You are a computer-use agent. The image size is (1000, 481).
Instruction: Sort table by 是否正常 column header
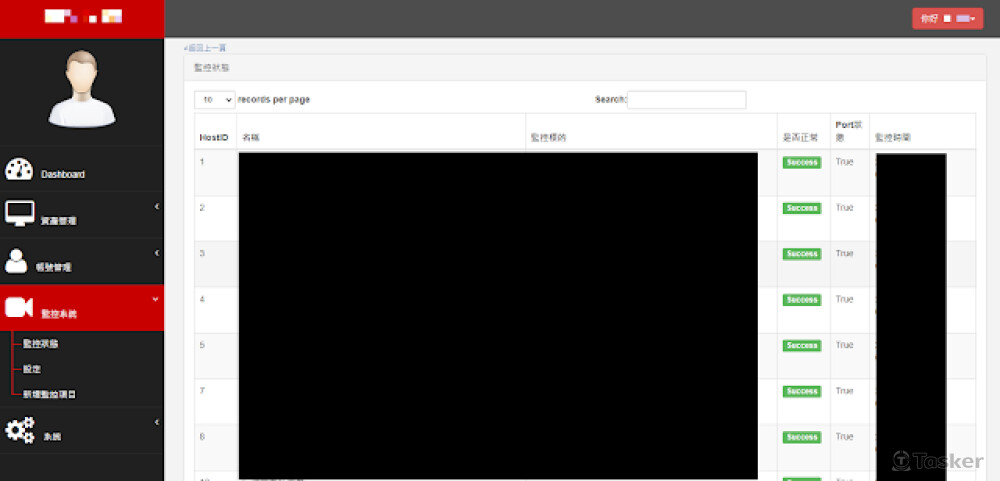(801, 136)
